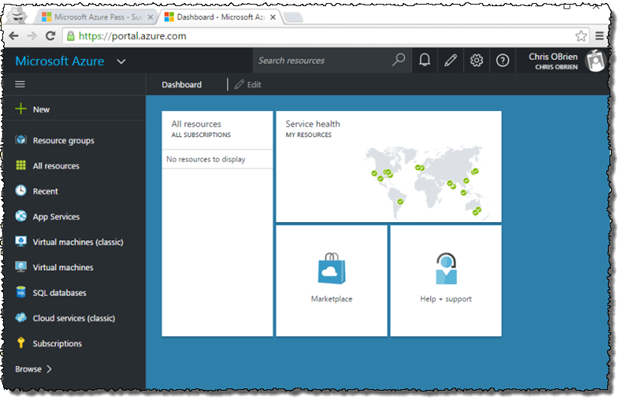Screen dimensions: 624x406
Task: Open Subscriptions label in sidebar
Action: tap(57, 344)
